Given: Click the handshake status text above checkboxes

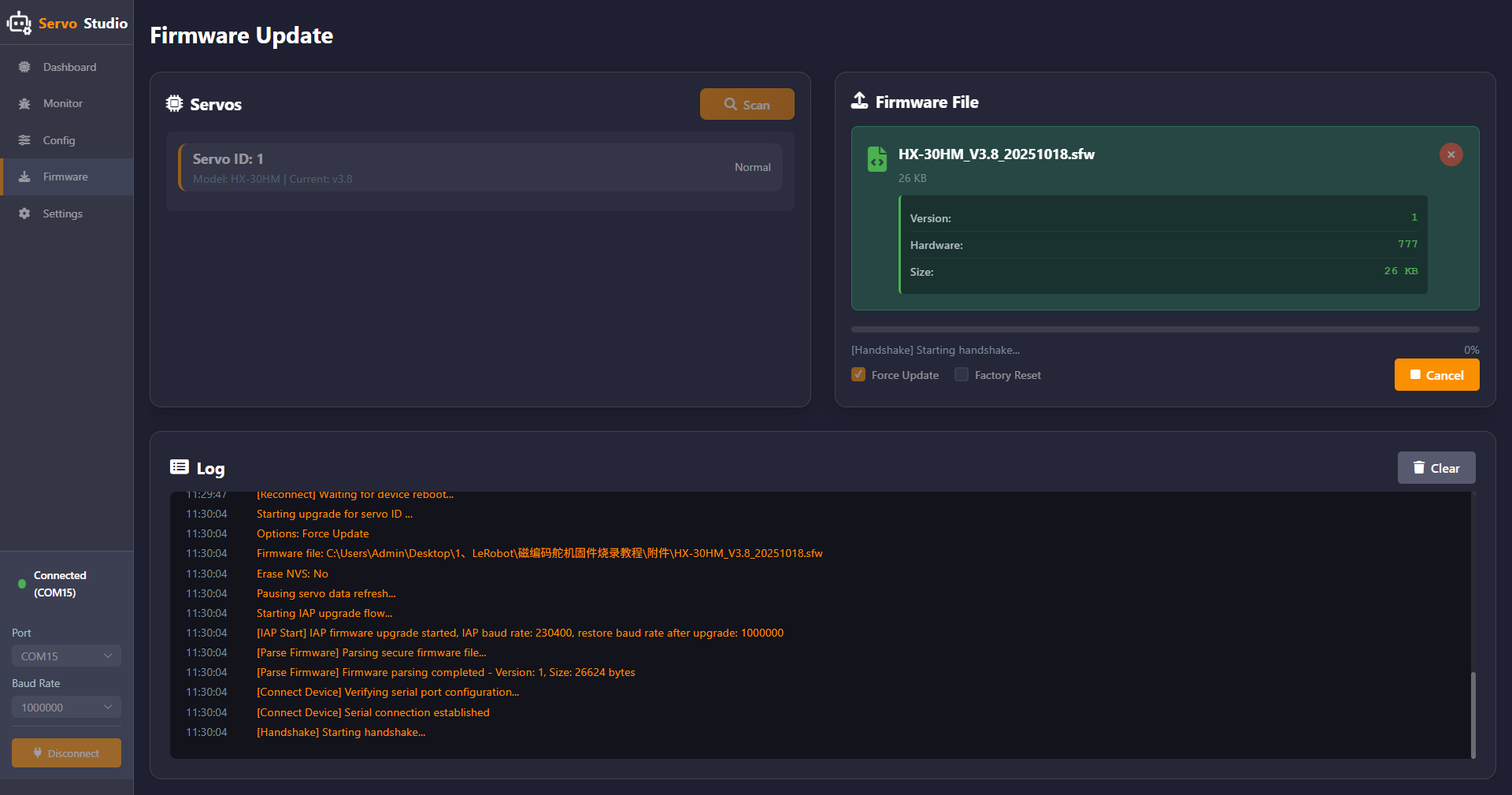Looking at the screenshot, I should (936, 350).
